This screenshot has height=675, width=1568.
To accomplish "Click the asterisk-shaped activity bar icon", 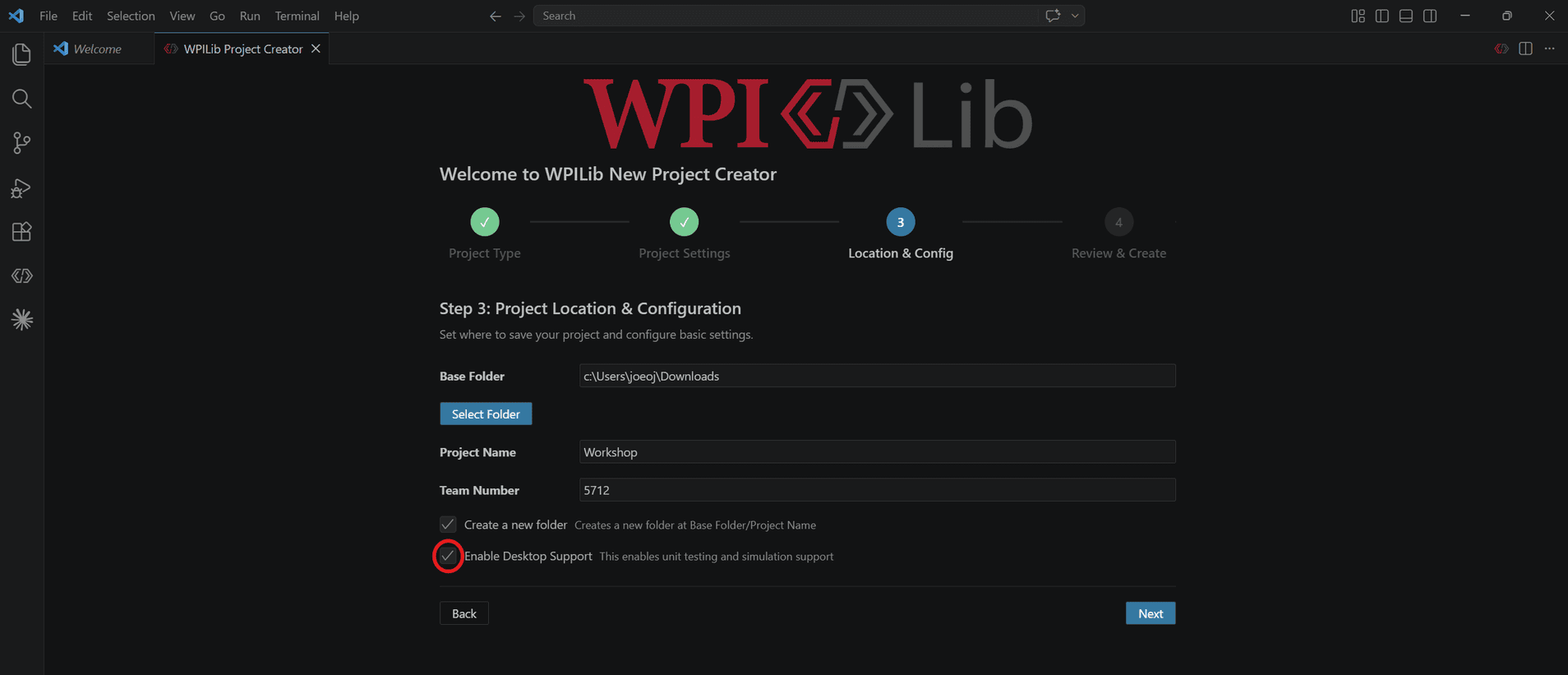I will click(21, 320).
